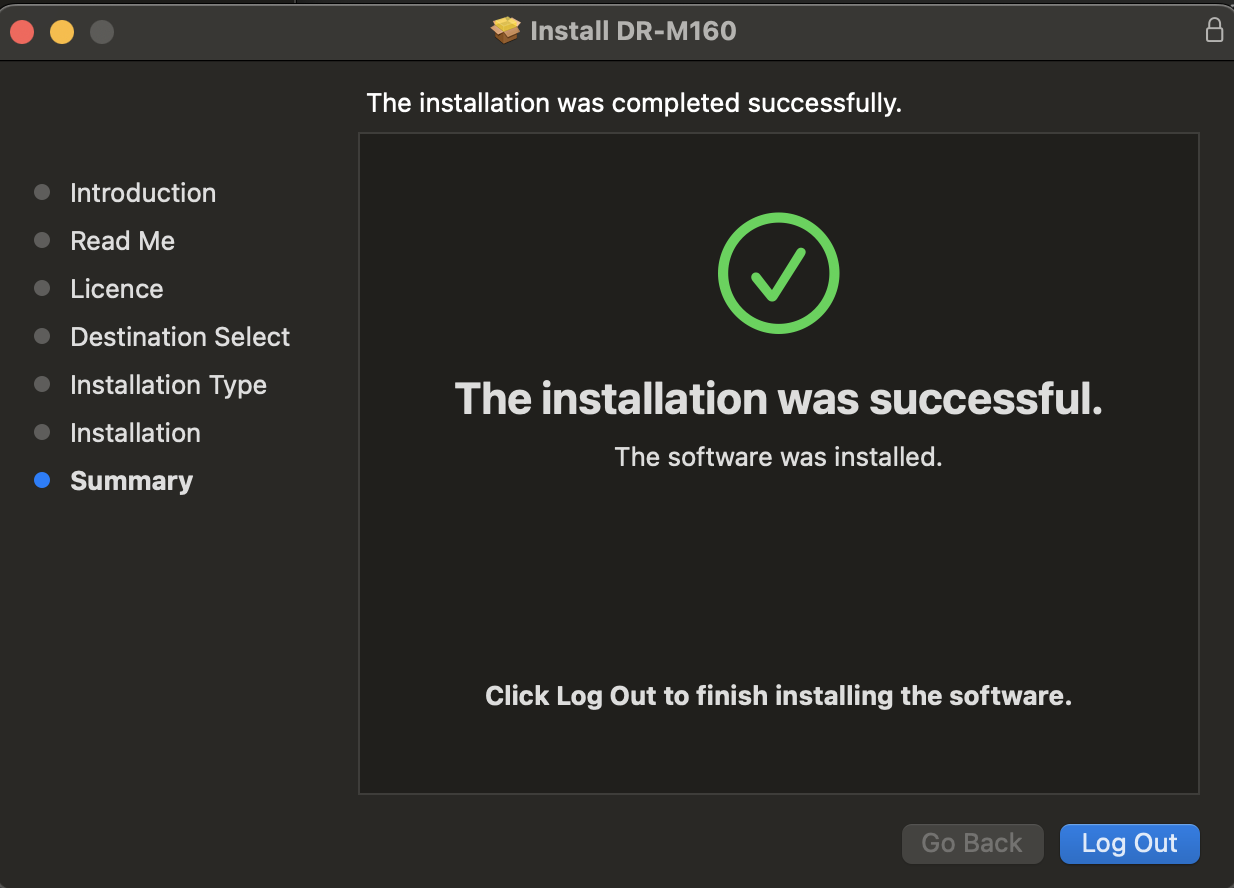Click the highlighted Summary step
This screenshot has height=888, width=1234.
tap(131, 480)
